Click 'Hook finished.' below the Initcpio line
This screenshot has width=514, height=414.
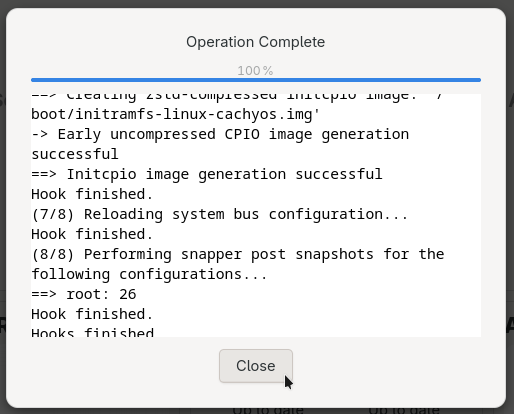[92, 194]
